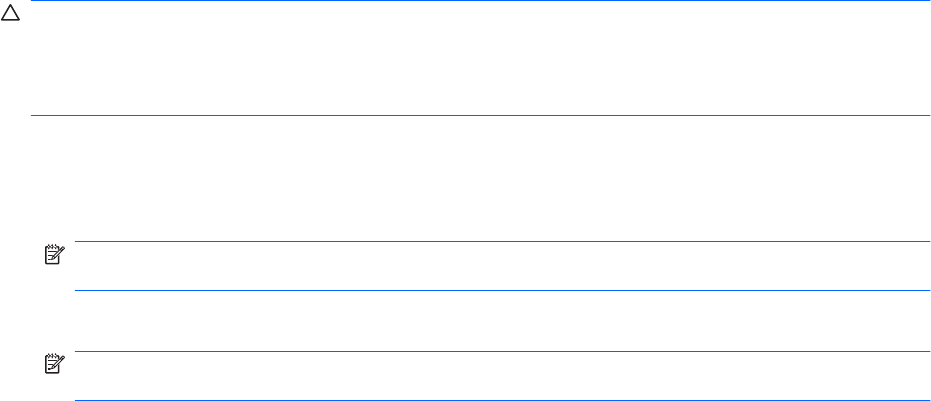The image size is (931, 401).
Task: Click the blue rule beside the caution triangle
Action: (x=480, y=2)
